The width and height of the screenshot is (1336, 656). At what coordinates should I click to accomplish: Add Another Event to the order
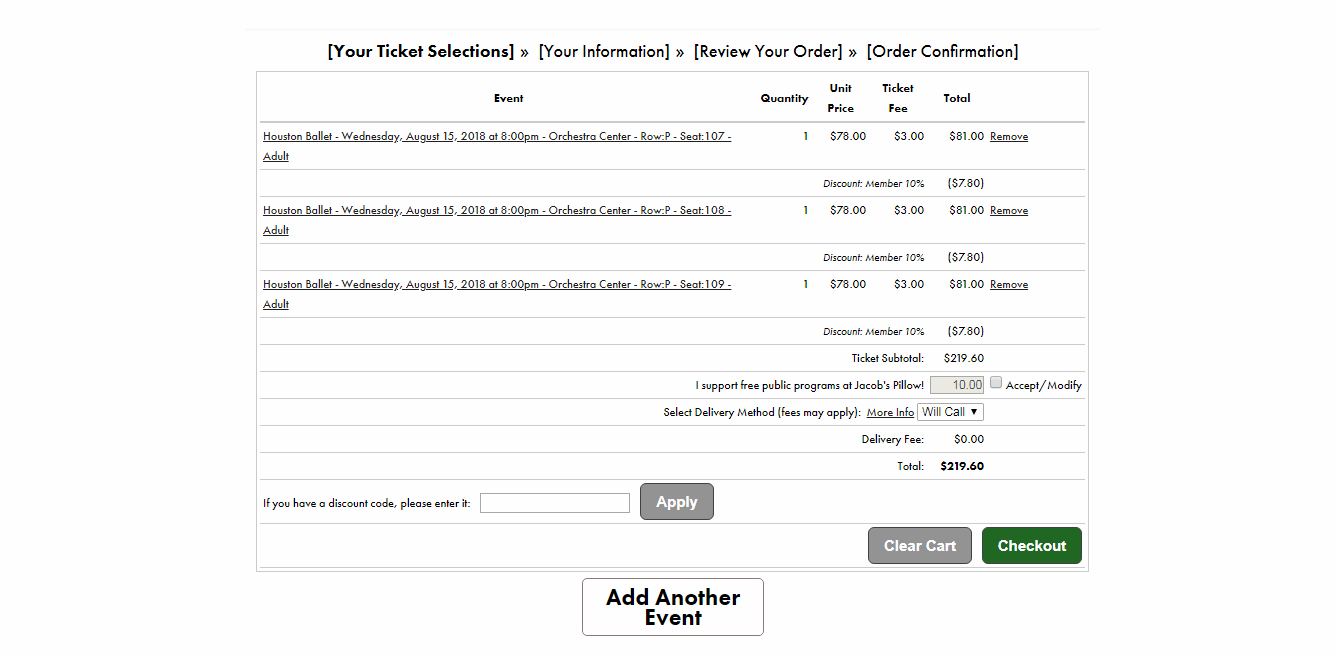pyautogui.click(x=673, y=607)
